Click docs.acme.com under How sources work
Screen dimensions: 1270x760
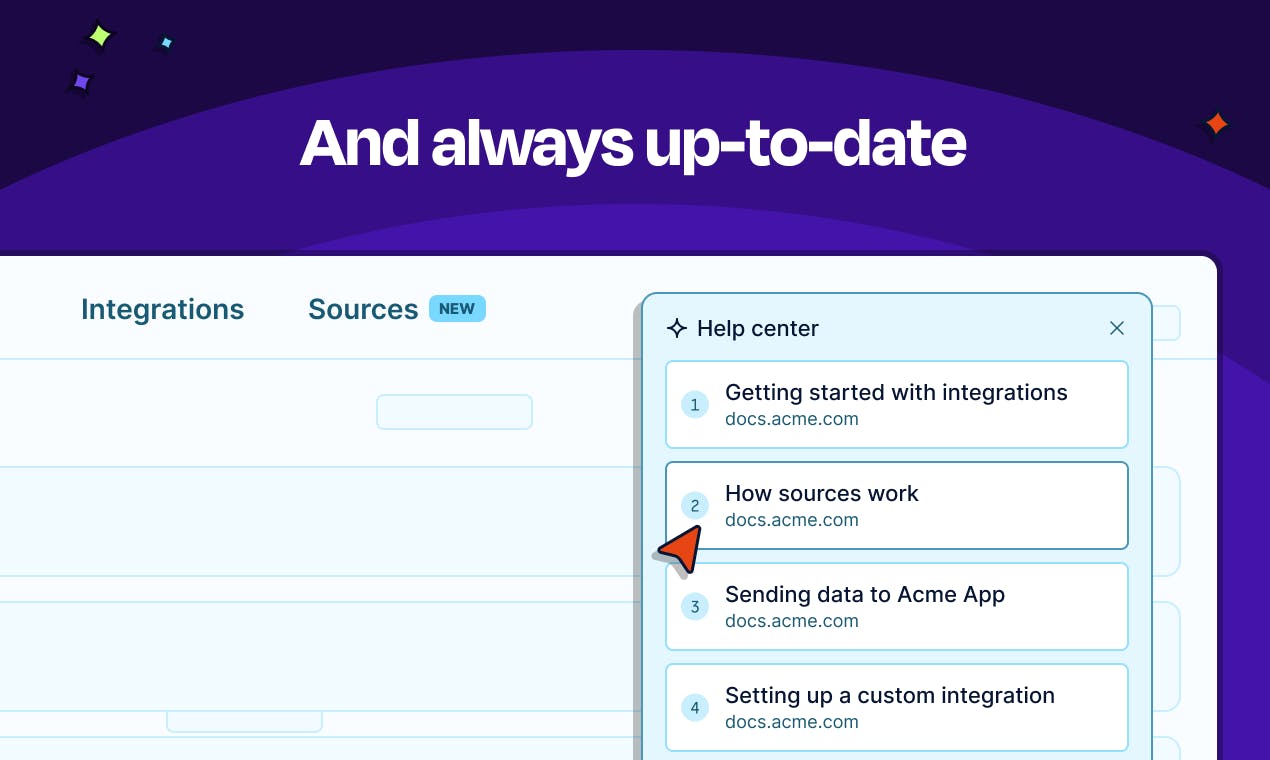point(792,520)
